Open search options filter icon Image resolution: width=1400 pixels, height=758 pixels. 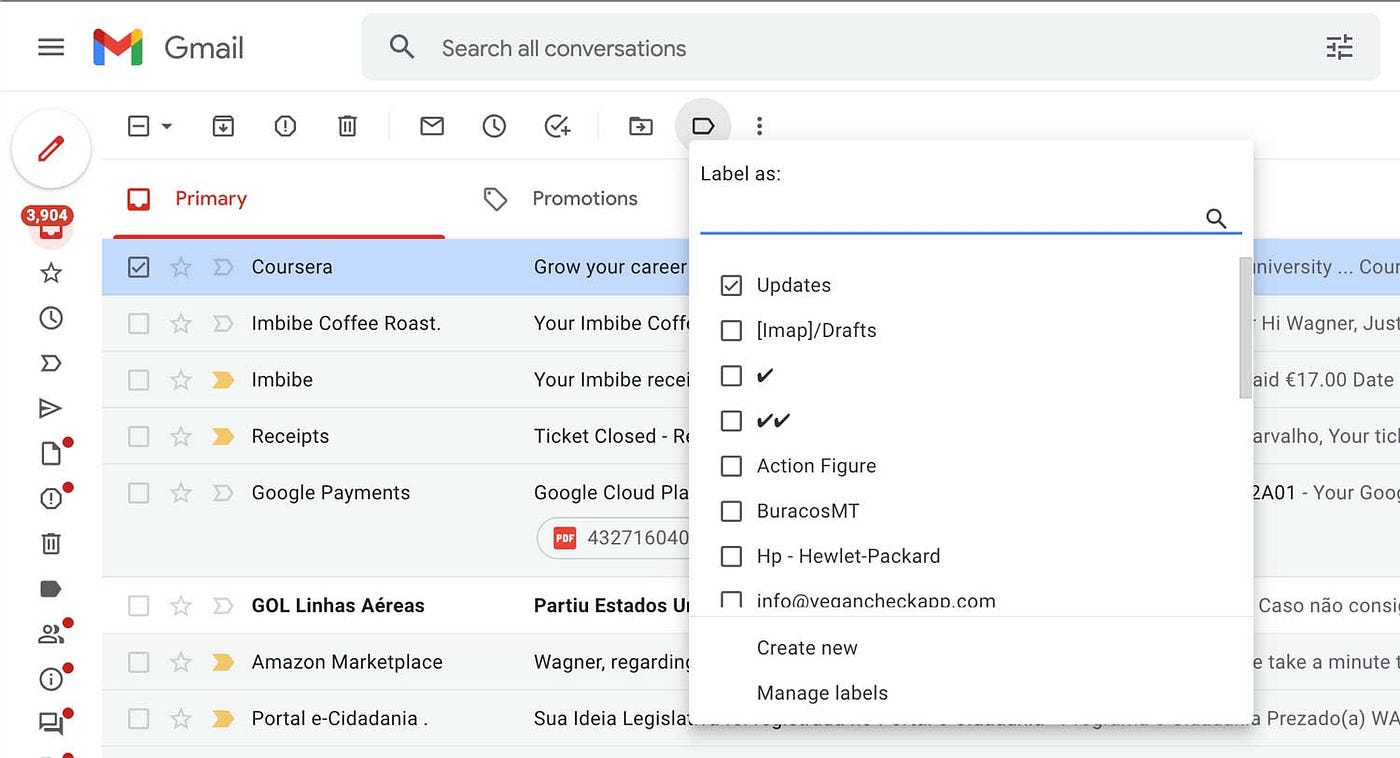tap(1339, 47)
